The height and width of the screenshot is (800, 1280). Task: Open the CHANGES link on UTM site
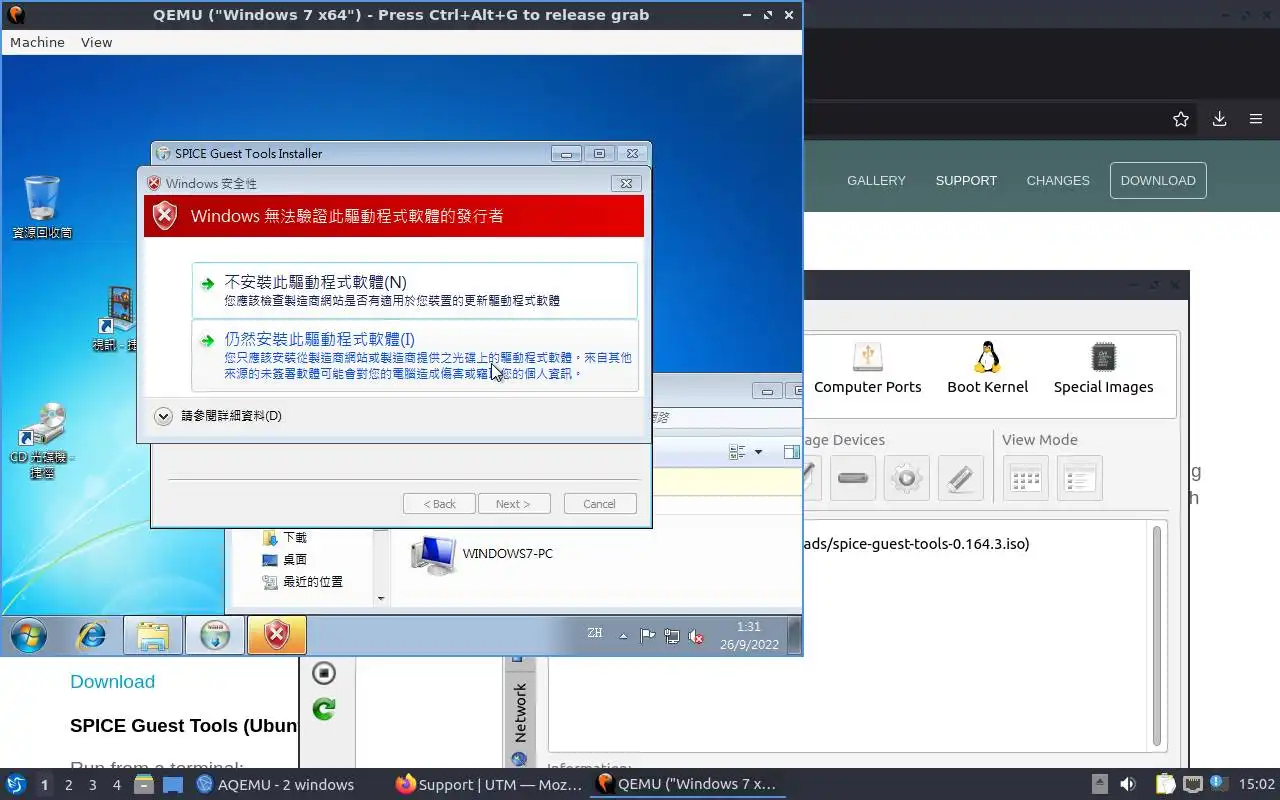[x=1058, y=181]
